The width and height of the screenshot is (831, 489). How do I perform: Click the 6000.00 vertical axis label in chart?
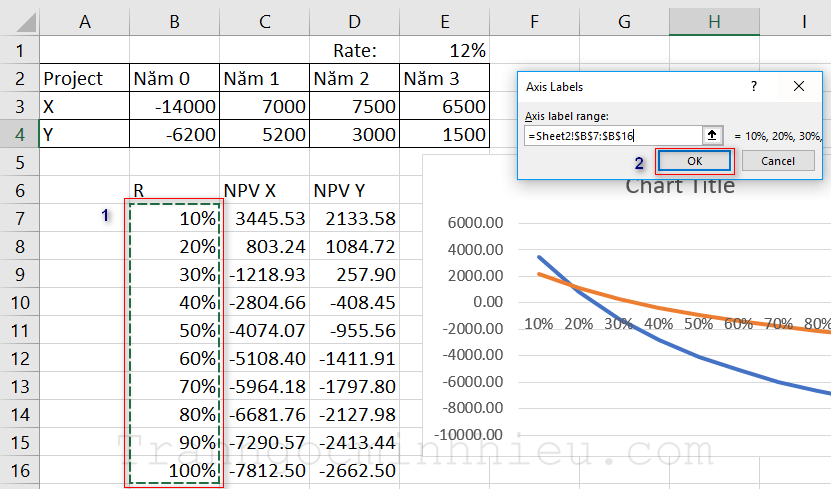point(474,224)
